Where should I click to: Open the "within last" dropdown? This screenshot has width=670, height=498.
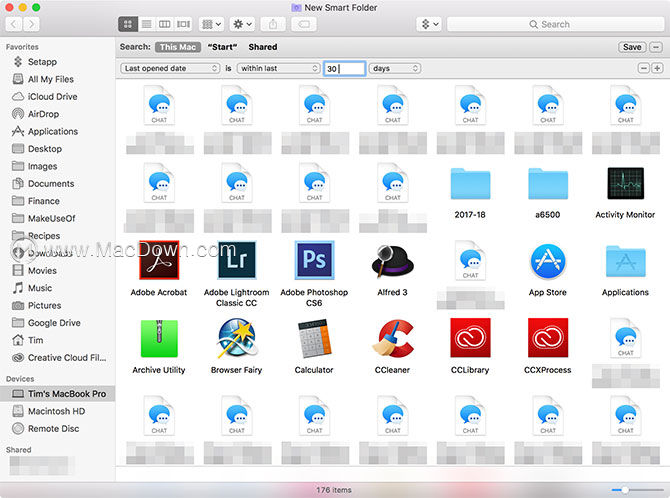click(x=279, y=68)
